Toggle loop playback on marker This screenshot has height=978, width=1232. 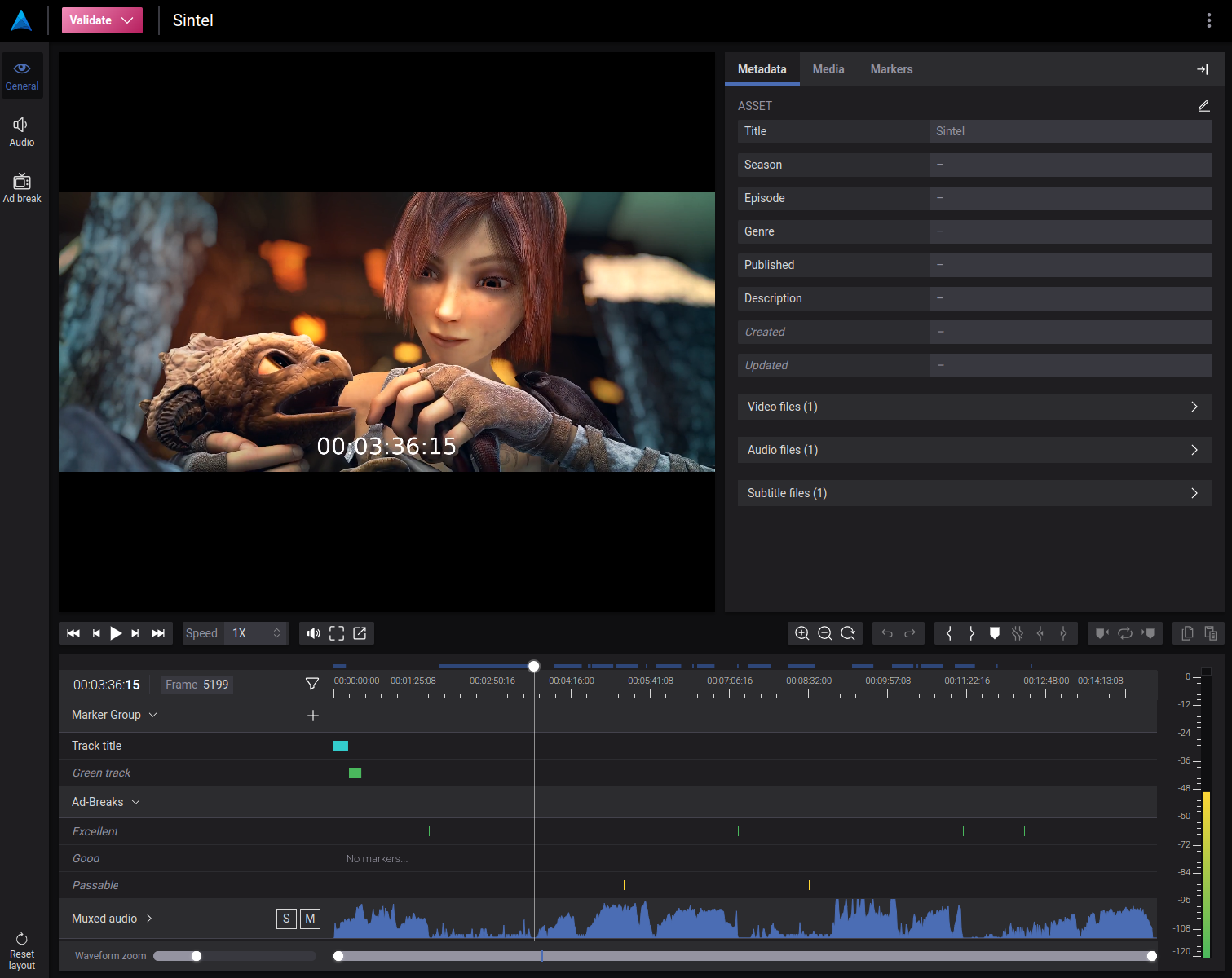tap(1125, 633)
